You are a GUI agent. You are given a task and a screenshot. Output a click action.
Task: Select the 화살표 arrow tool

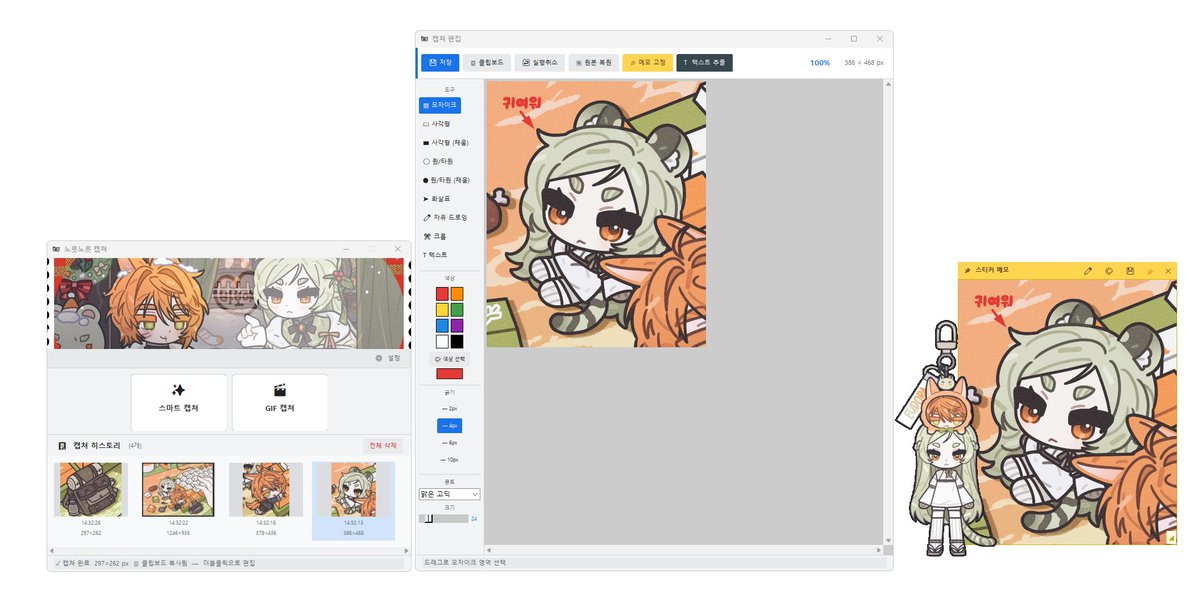pyautogui.click(x=437, y=198)
